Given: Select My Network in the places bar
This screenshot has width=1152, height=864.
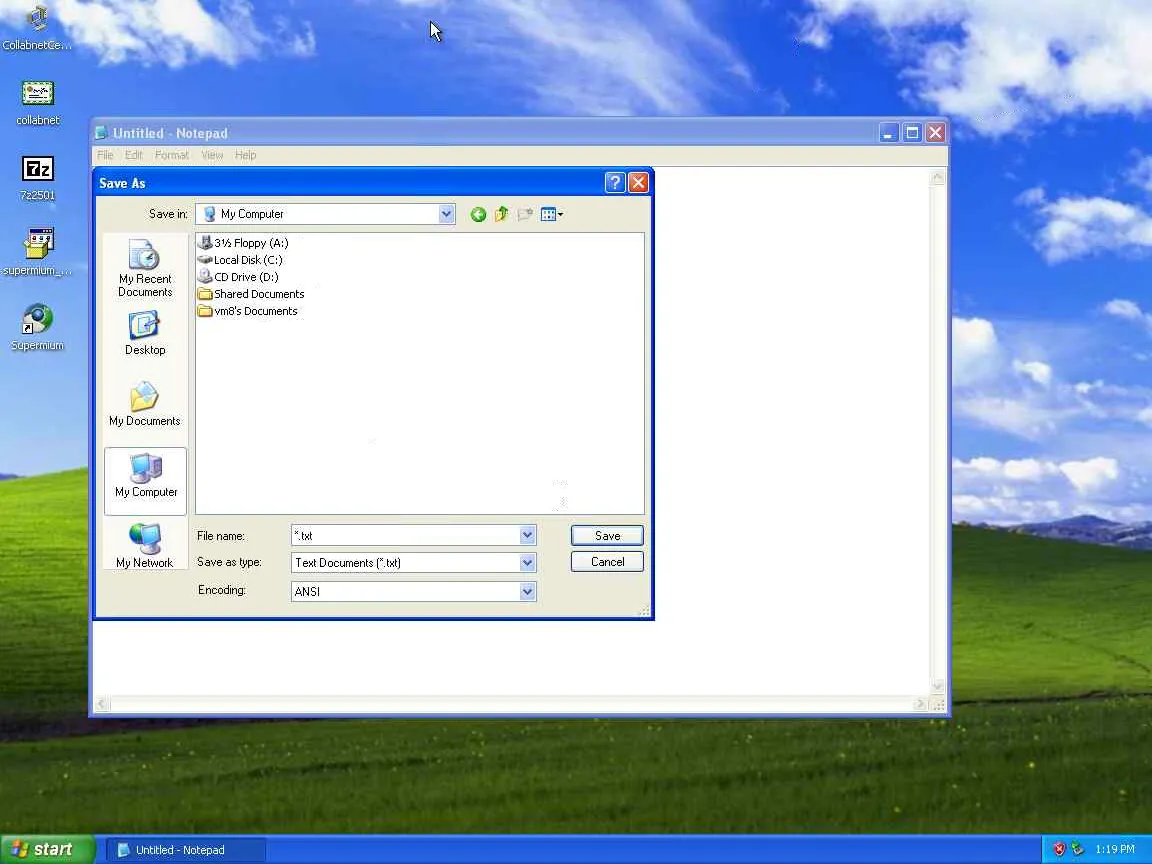Looking at the screenshot, I should 145,546.
